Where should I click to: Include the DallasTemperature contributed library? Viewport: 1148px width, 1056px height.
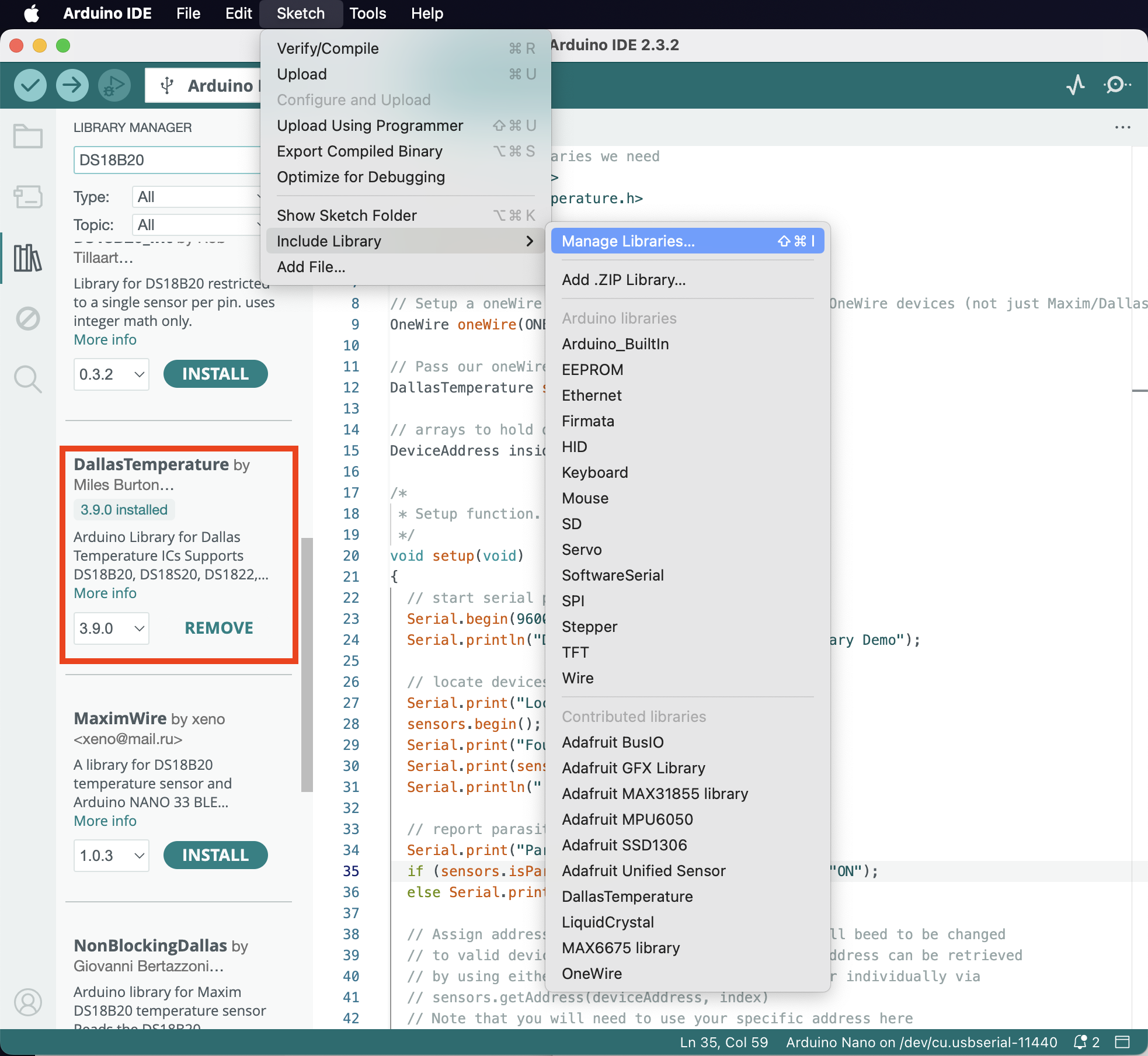[x=687, y=897]
